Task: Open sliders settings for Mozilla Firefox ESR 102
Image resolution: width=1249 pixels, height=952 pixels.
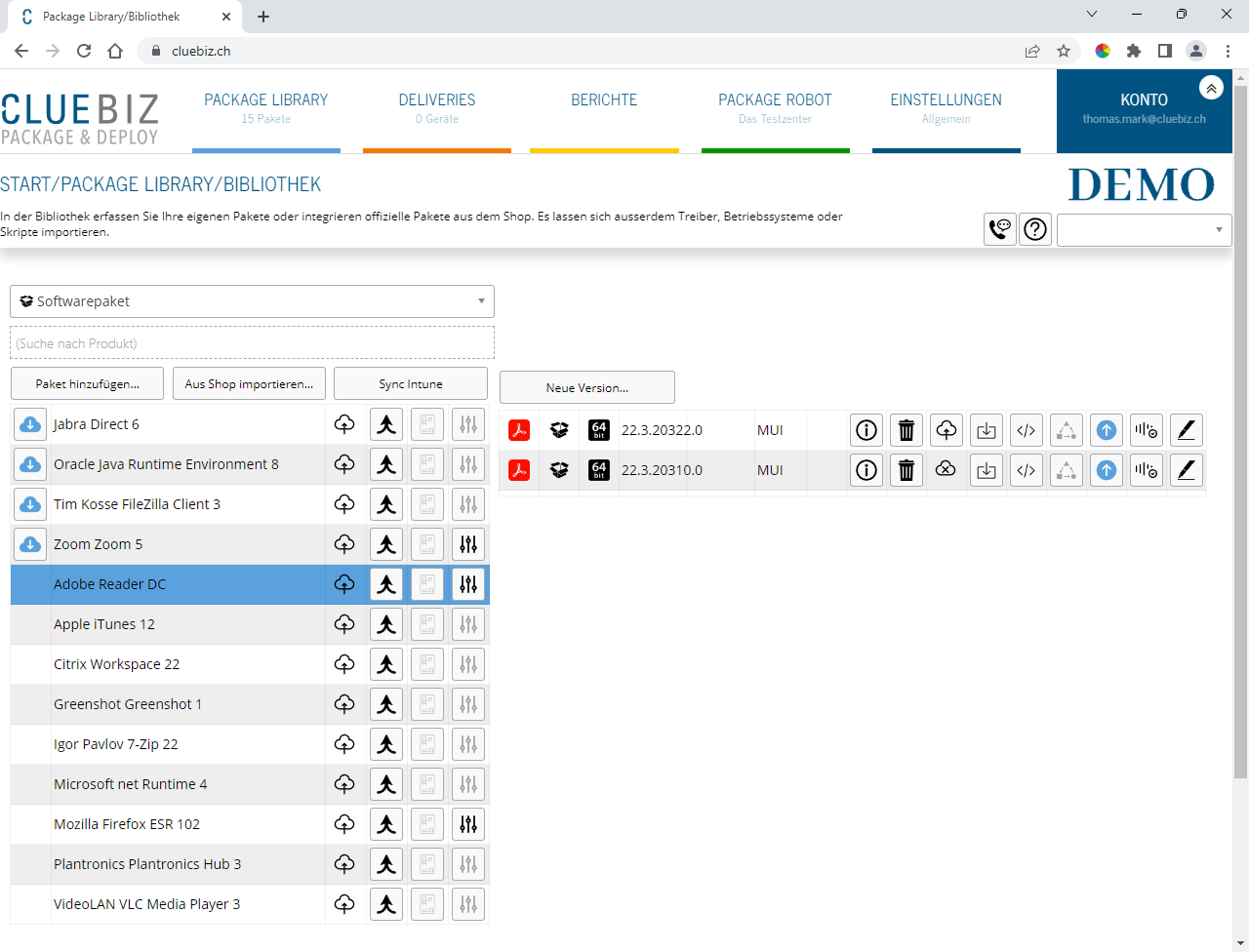Action: (x=468, y=824)
